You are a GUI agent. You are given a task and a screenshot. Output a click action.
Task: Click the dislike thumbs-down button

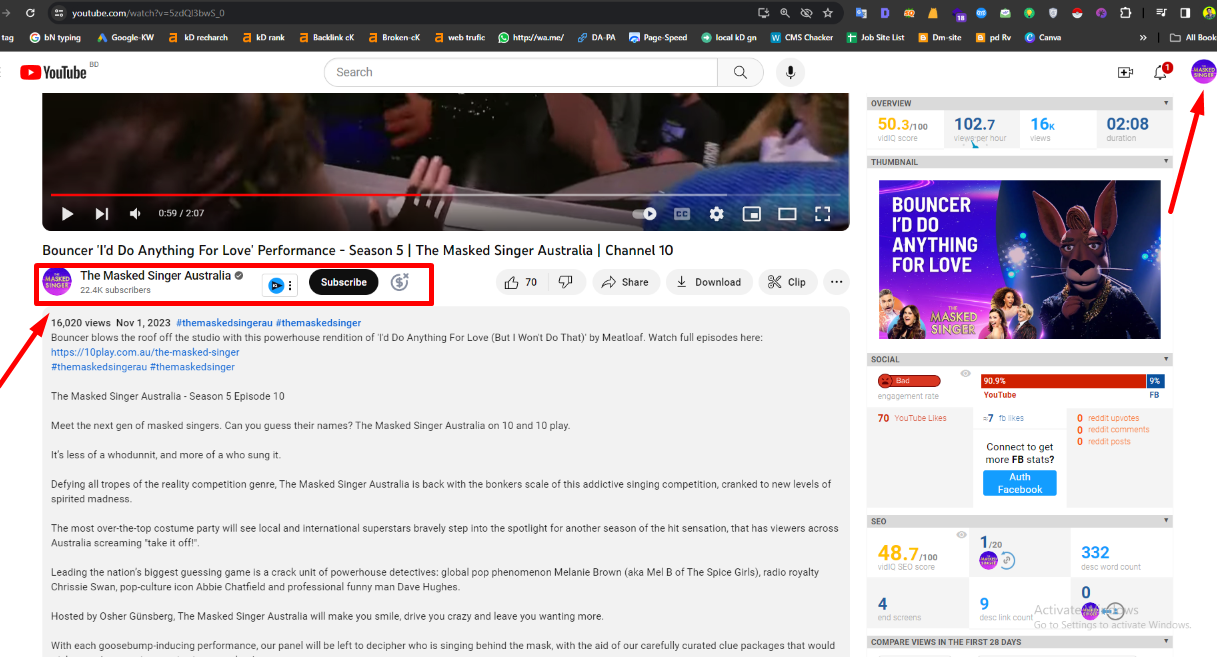[565, 282]
